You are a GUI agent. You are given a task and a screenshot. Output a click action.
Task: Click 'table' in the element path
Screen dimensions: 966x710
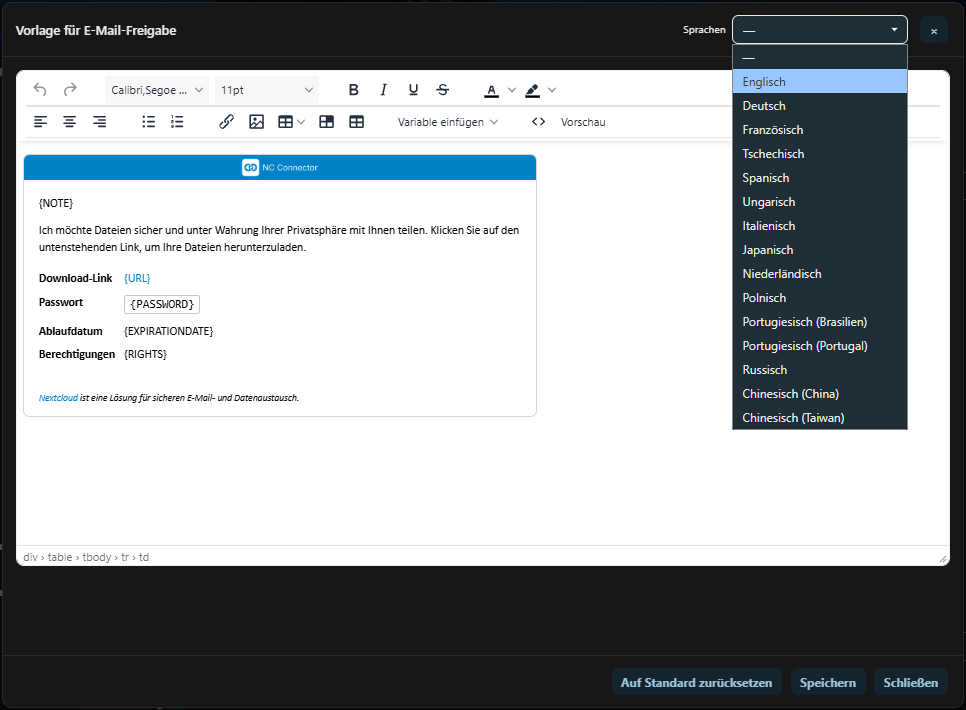pos(60,557)
